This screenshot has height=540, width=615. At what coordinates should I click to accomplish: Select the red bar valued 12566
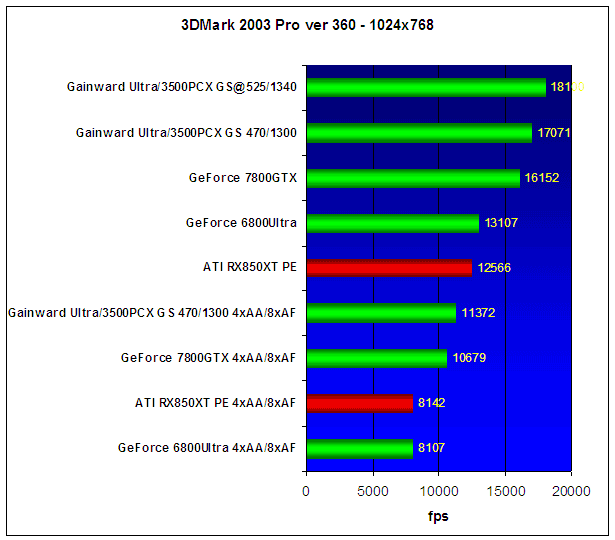click(x=389, y=268)
